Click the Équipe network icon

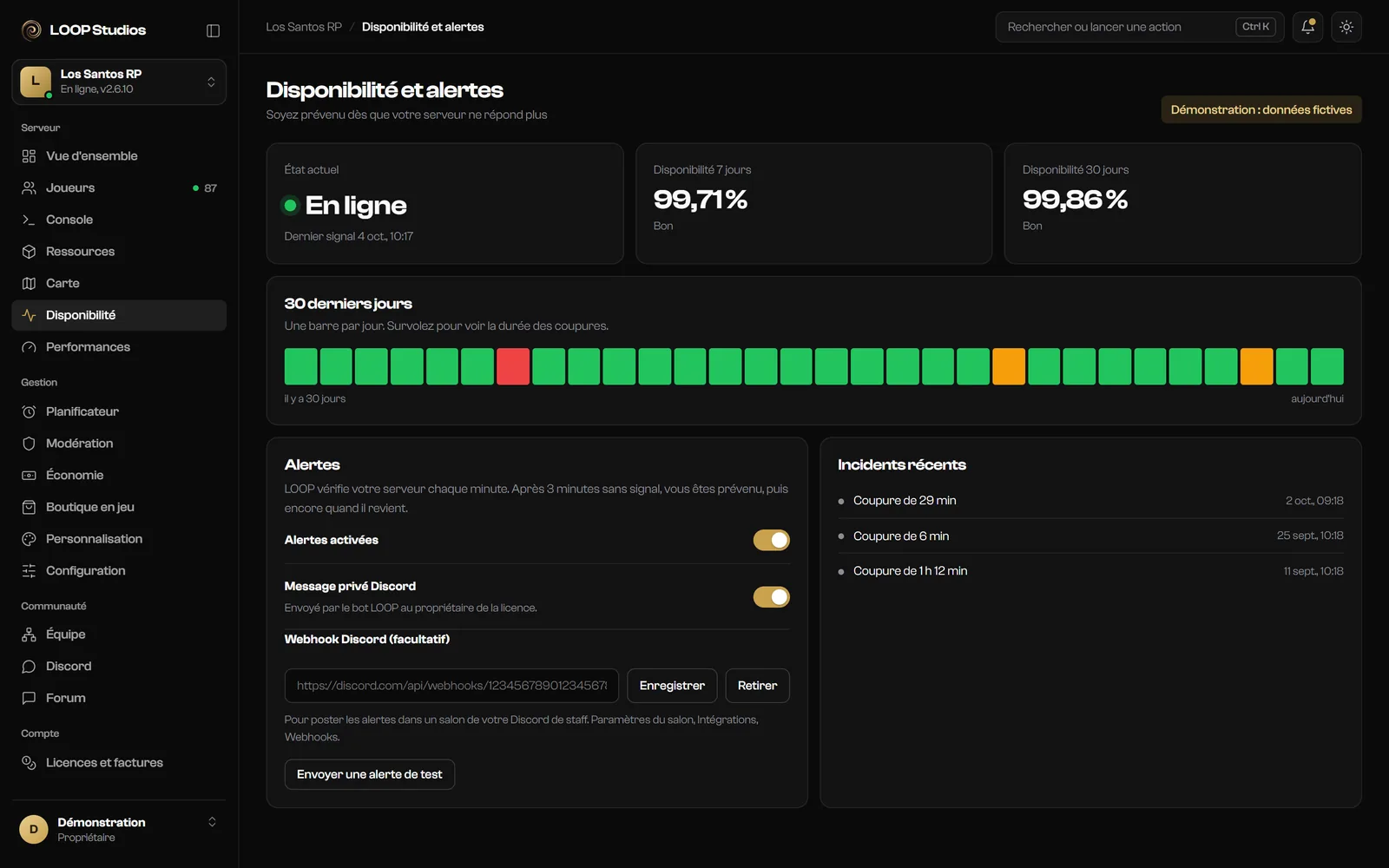click(x=29, y=635)
